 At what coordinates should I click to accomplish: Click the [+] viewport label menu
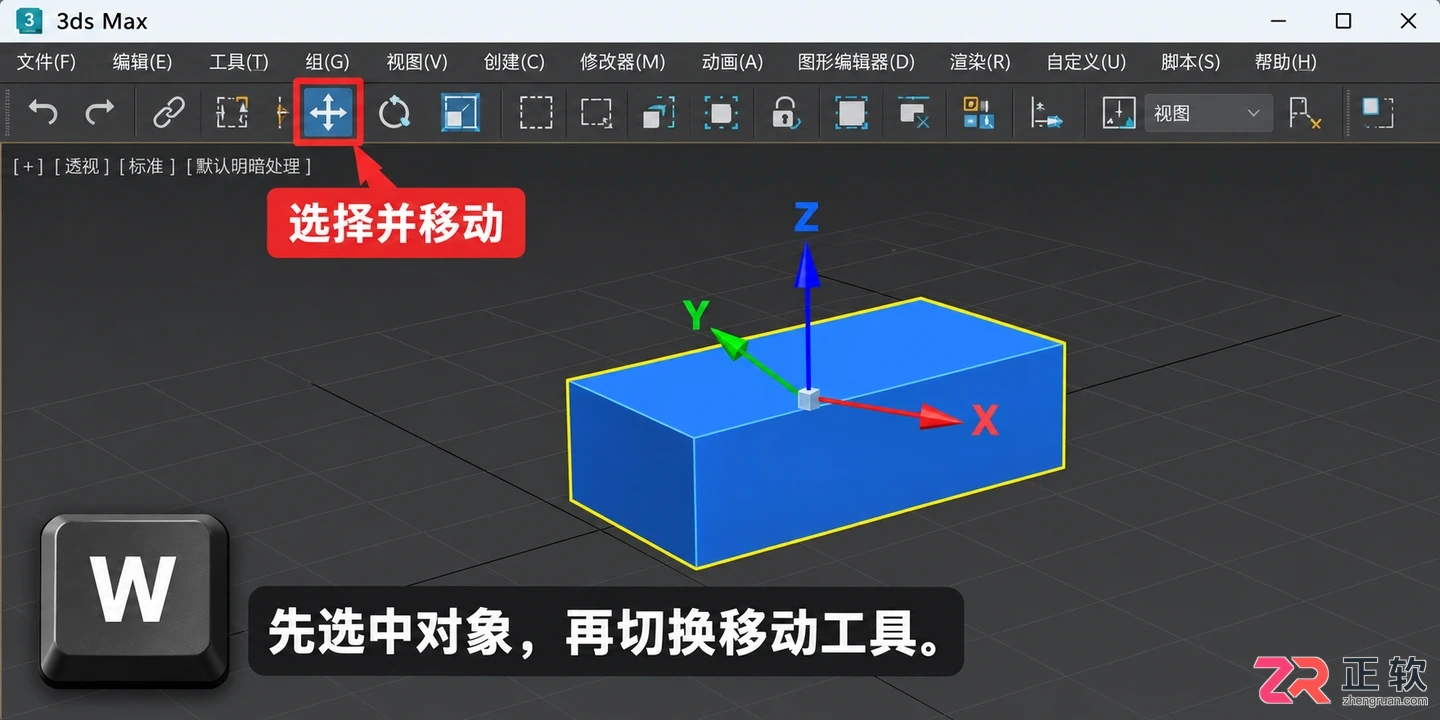[x=28, y=166]
